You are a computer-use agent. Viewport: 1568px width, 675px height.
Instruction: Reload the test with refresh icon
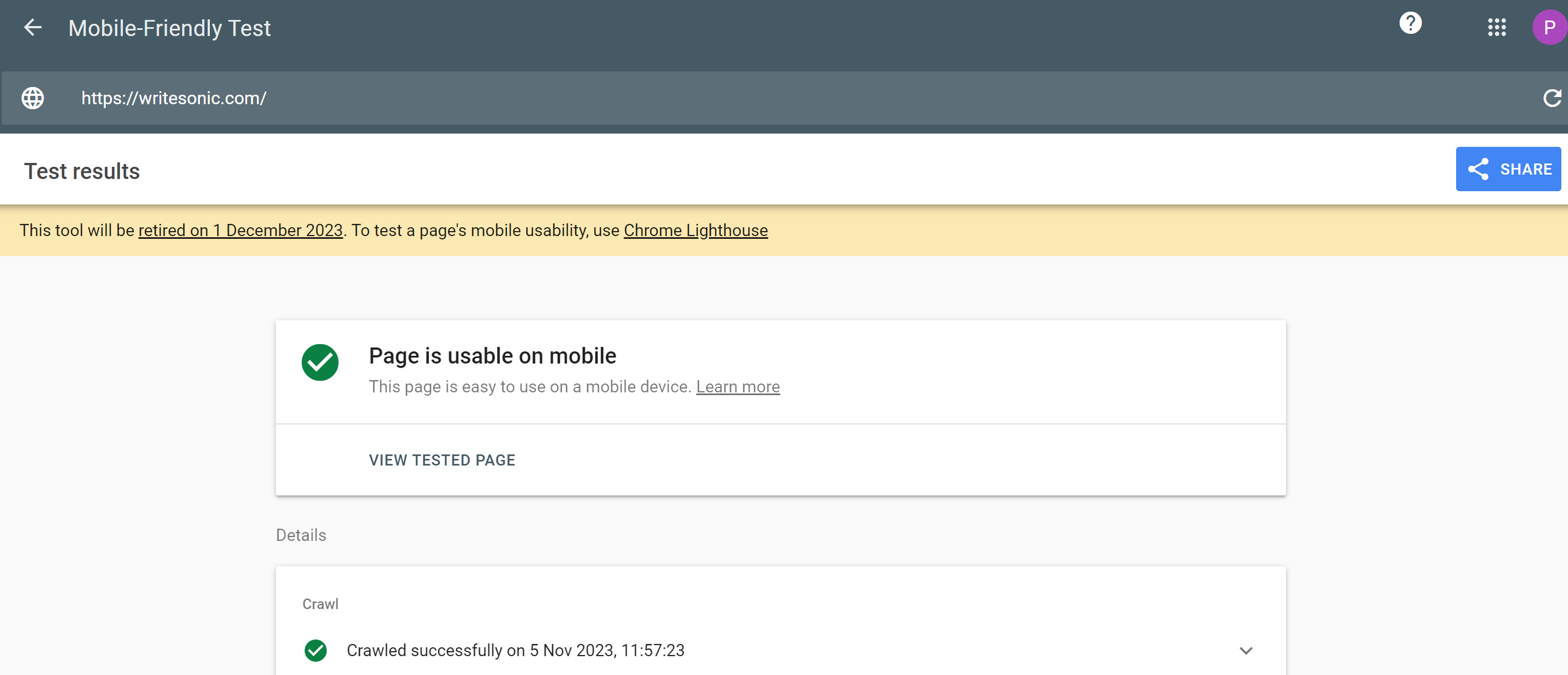pyautogui.click(x=1551, y=98)
